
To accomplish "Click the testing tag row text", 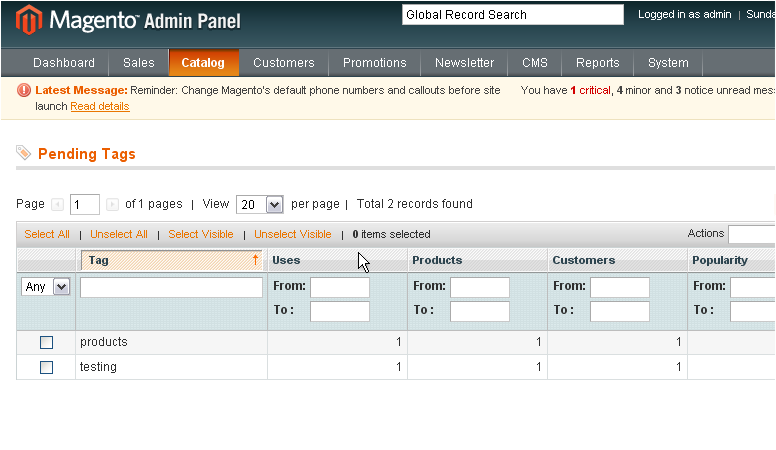I will coord(98,367).
